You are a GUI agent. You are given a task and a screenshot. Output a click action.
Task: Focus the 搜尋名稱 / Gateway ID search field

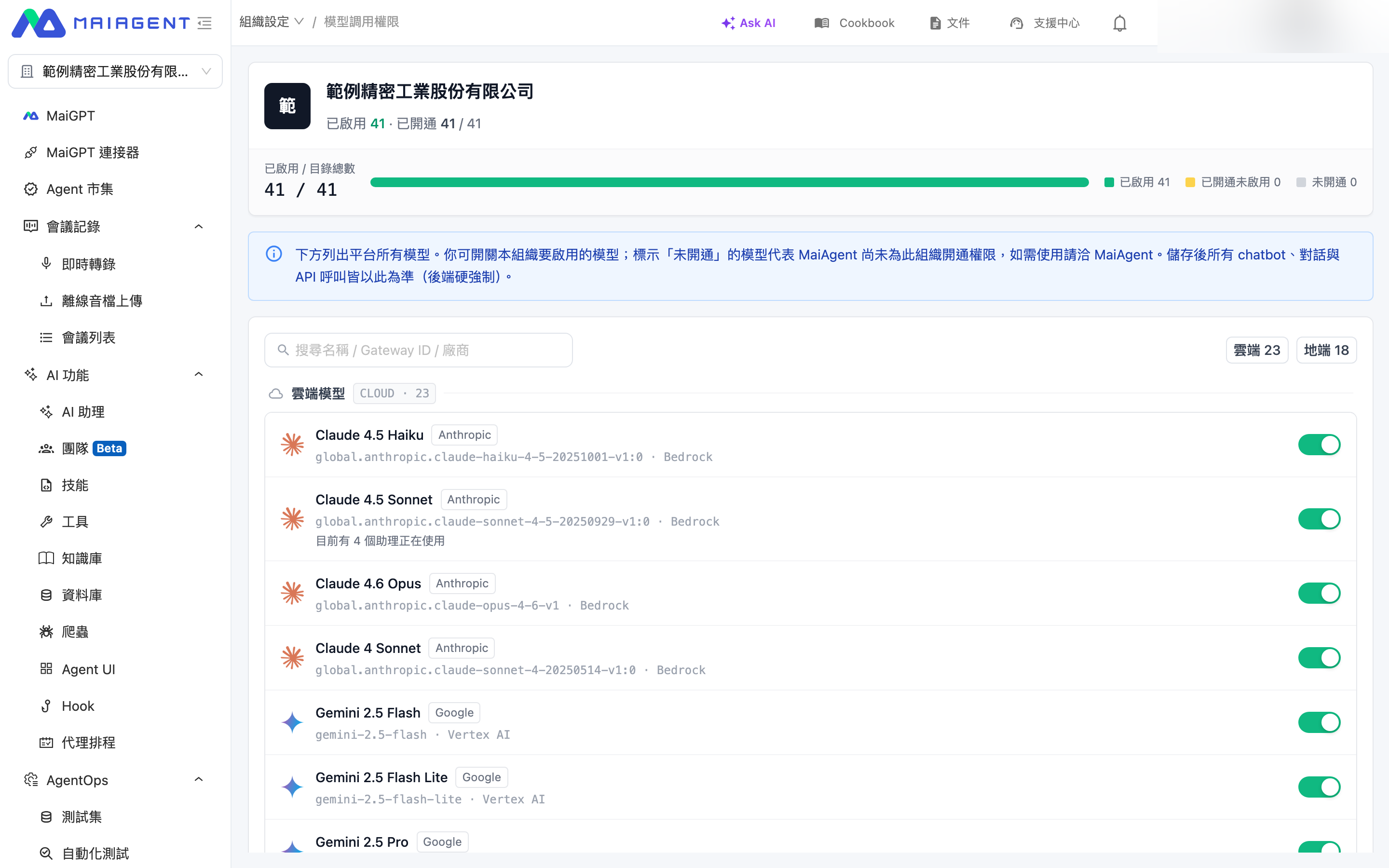click(419, 350)
